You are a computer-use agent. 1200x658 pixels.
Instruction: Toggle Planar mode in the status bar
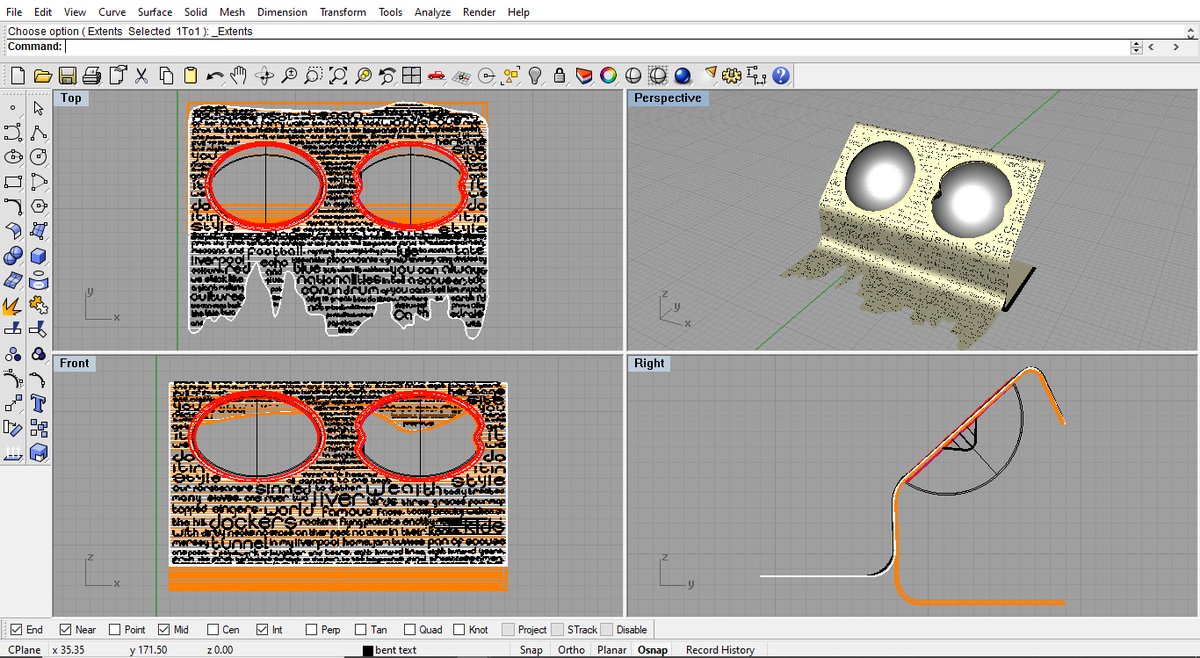(x=612, y=650)
